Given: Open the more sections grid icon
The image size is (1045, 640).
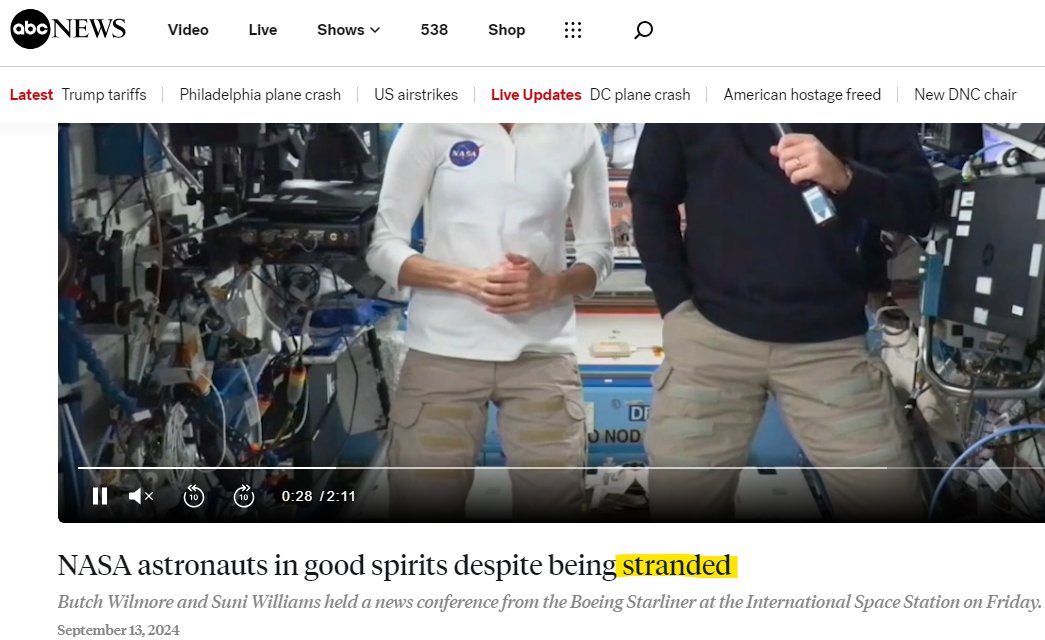Looking at the screenshot, I should tap(572, 30).
